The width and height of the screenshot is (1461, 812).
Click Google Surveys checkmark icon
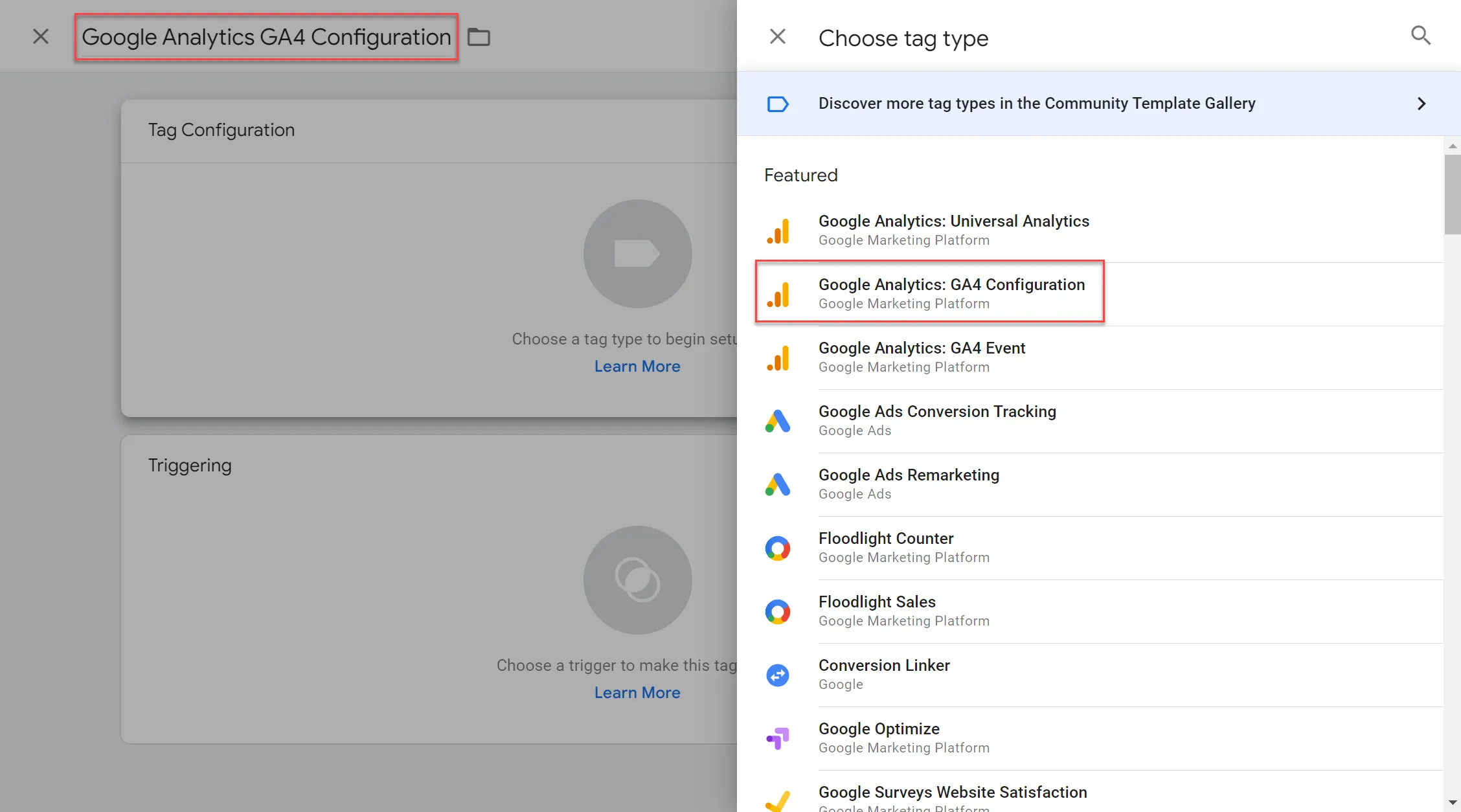(x=778, y=801)
